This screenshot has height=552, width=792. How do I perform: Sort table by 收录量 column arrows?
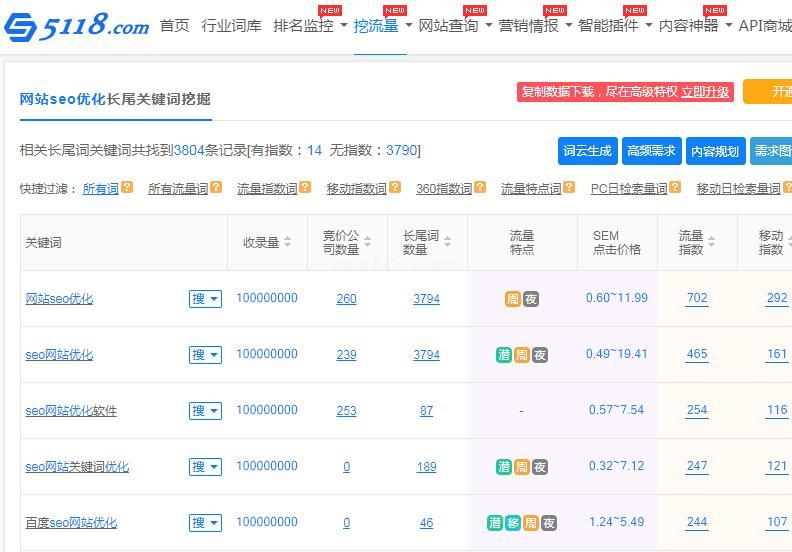pos(288,242)
